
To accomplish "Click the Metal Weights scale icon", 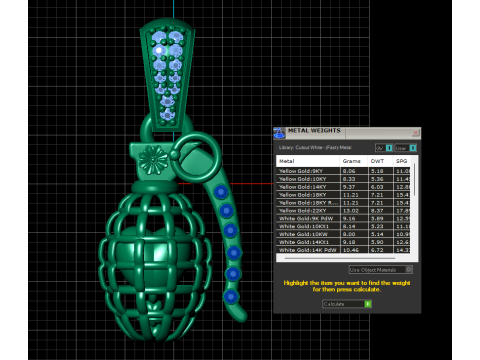I will click(279, 133).
